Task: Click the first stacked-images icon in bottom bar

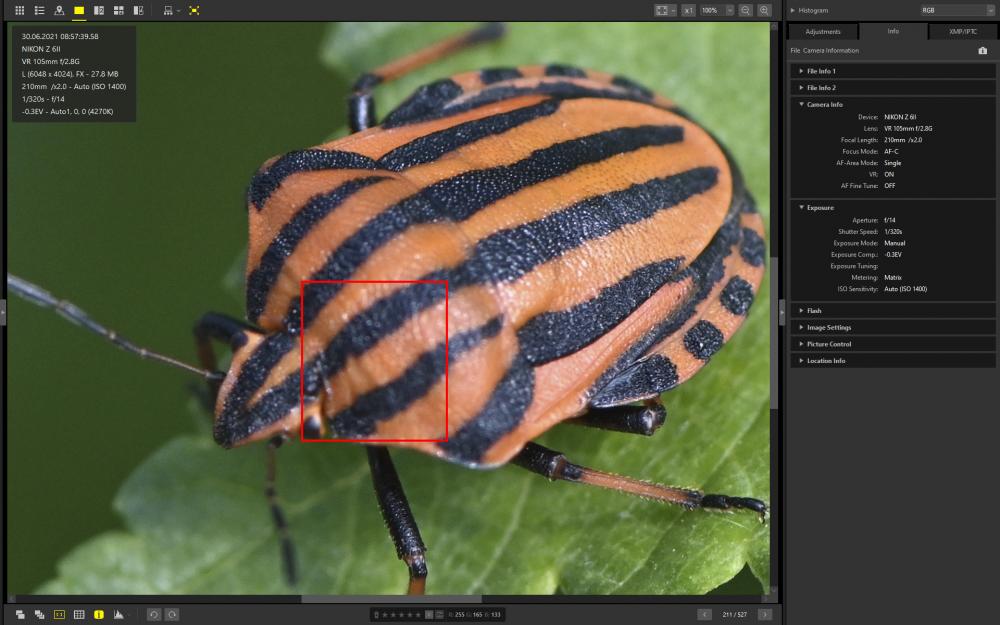Action: [x=20, y=614]
